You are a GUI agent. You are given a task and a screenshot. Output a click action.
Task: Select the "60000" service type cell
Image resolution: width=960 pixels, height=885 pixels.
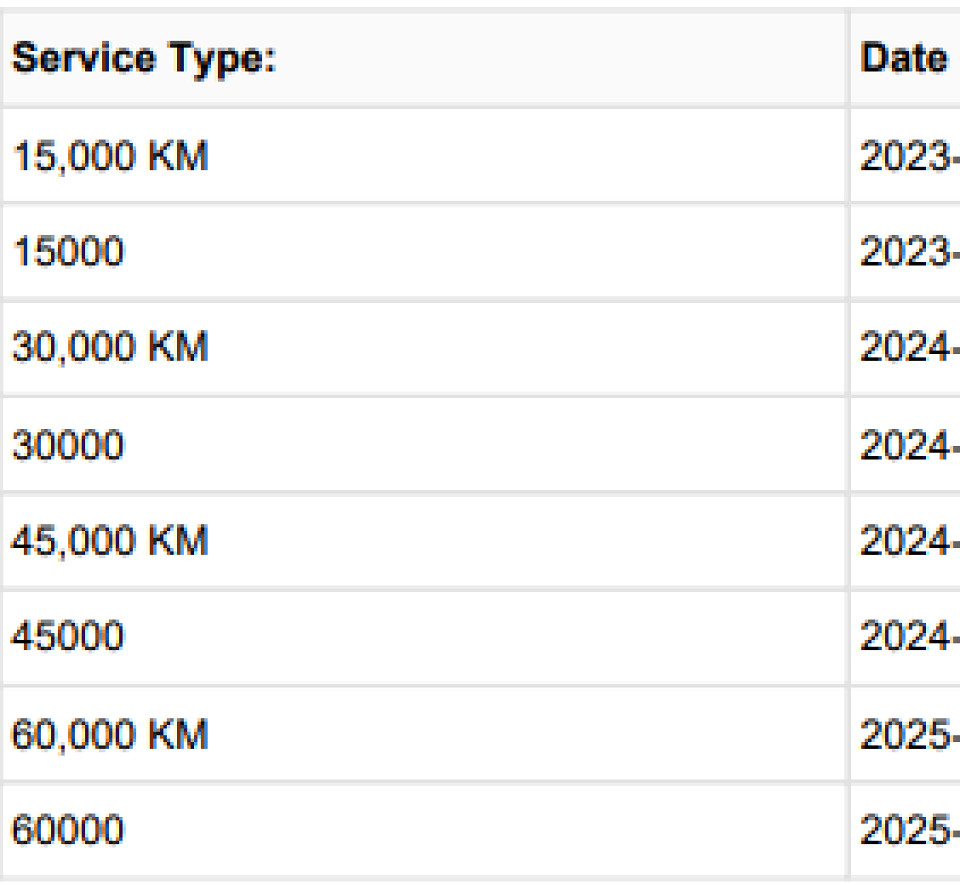tap(68, 831)
